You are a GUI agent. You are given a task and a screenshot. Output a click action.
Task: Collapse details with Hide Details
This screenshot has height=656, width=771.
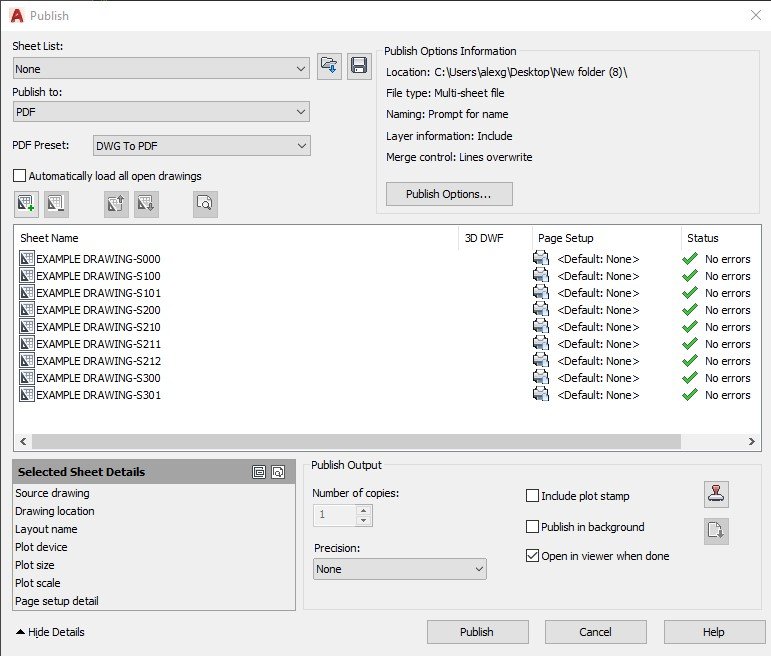point(50,632)
